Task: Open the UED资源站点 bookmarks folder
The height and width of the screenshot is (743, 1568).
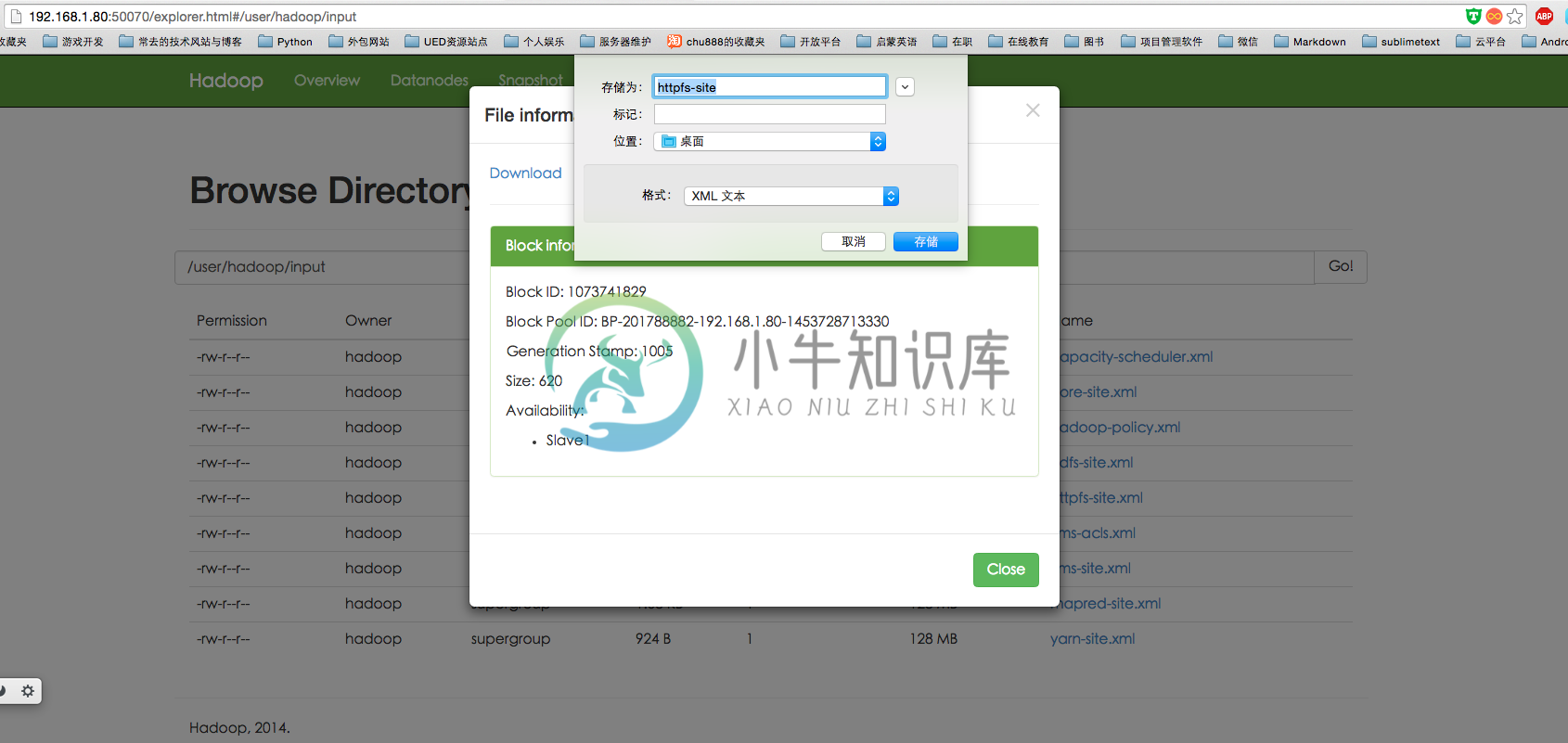Action: pyautogui.click(x=445, y=42)
